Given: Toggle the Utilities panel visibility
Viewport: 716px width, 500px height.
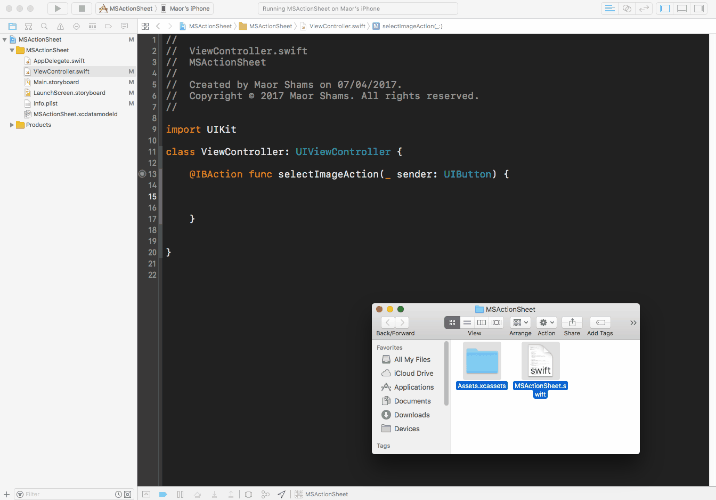Looking at the screenshot, I should 699,8.
